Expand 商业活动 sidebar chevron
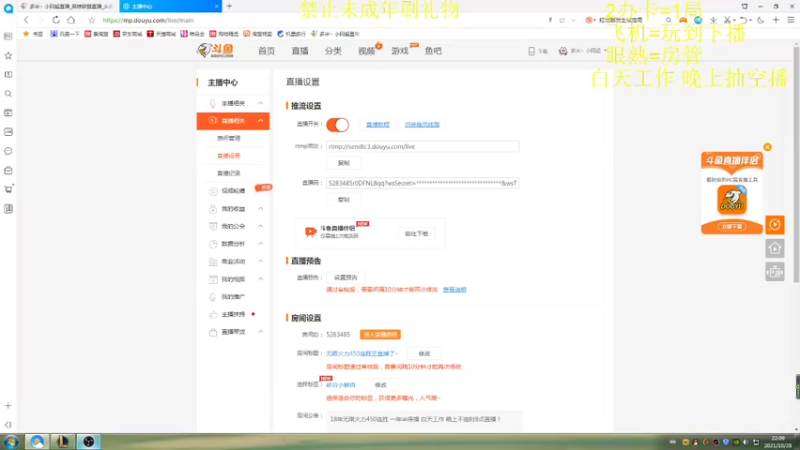Viewport: 800px width, 450px height. tap(261, 261)
